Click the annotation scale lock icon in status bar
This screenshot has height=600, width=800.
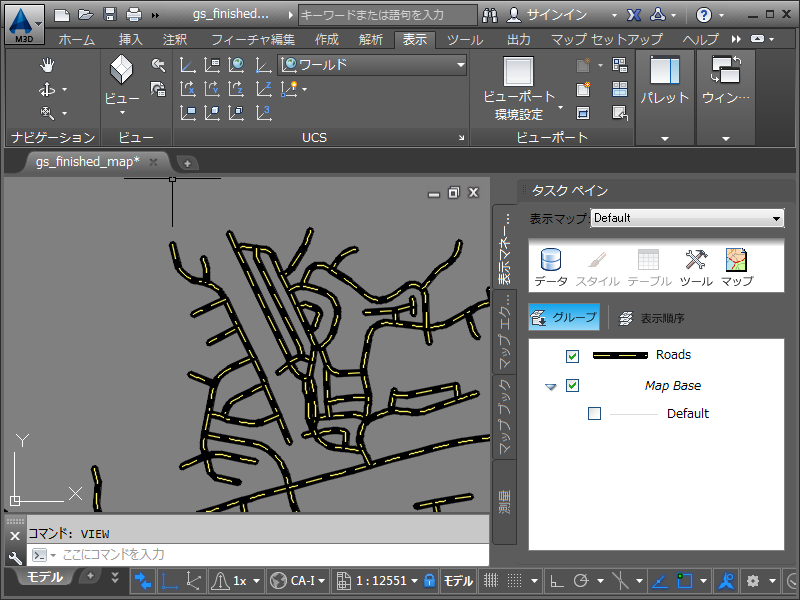429,581
